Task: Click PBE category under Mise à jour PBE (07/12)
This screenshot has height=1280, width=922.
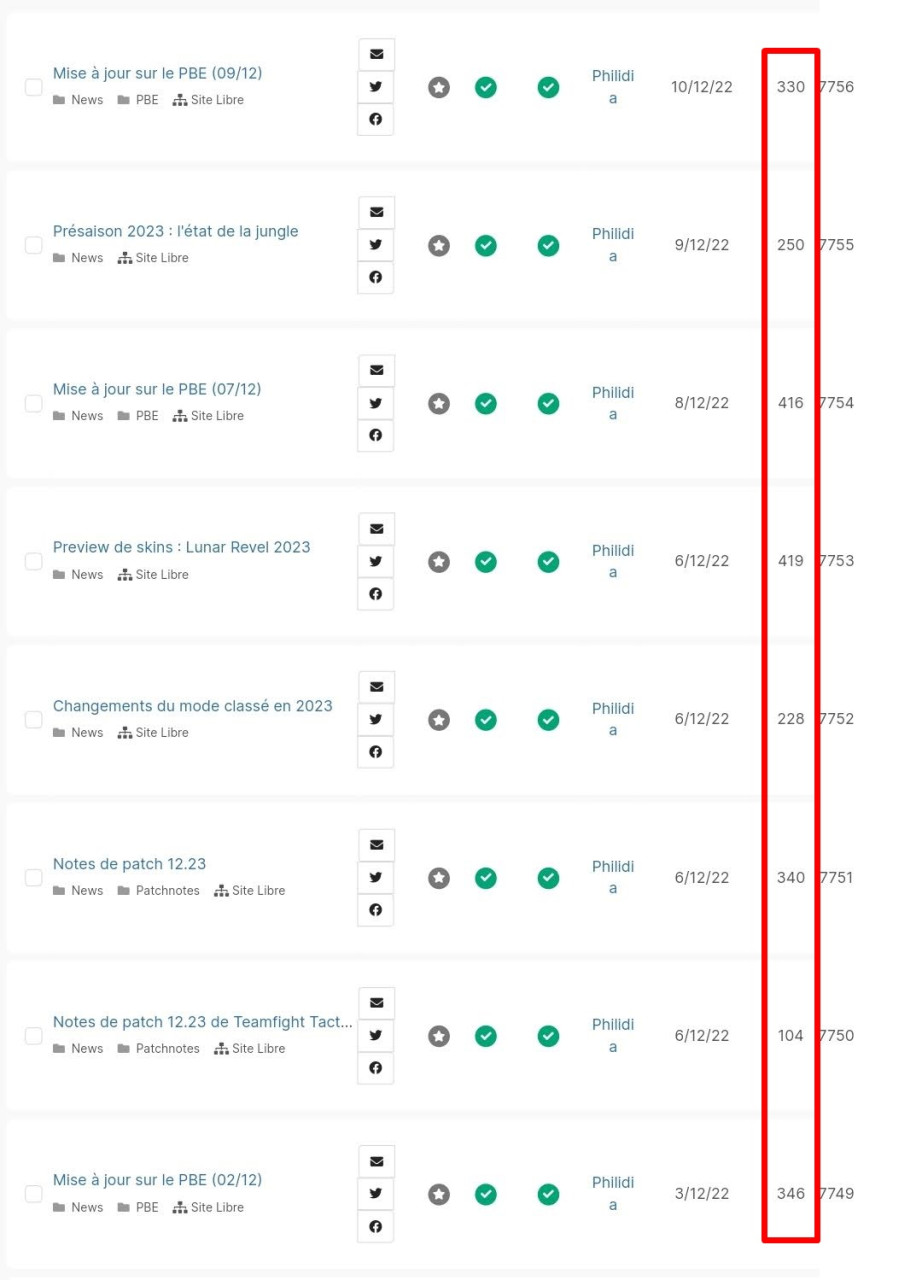Action: click(x=147, y=416)
